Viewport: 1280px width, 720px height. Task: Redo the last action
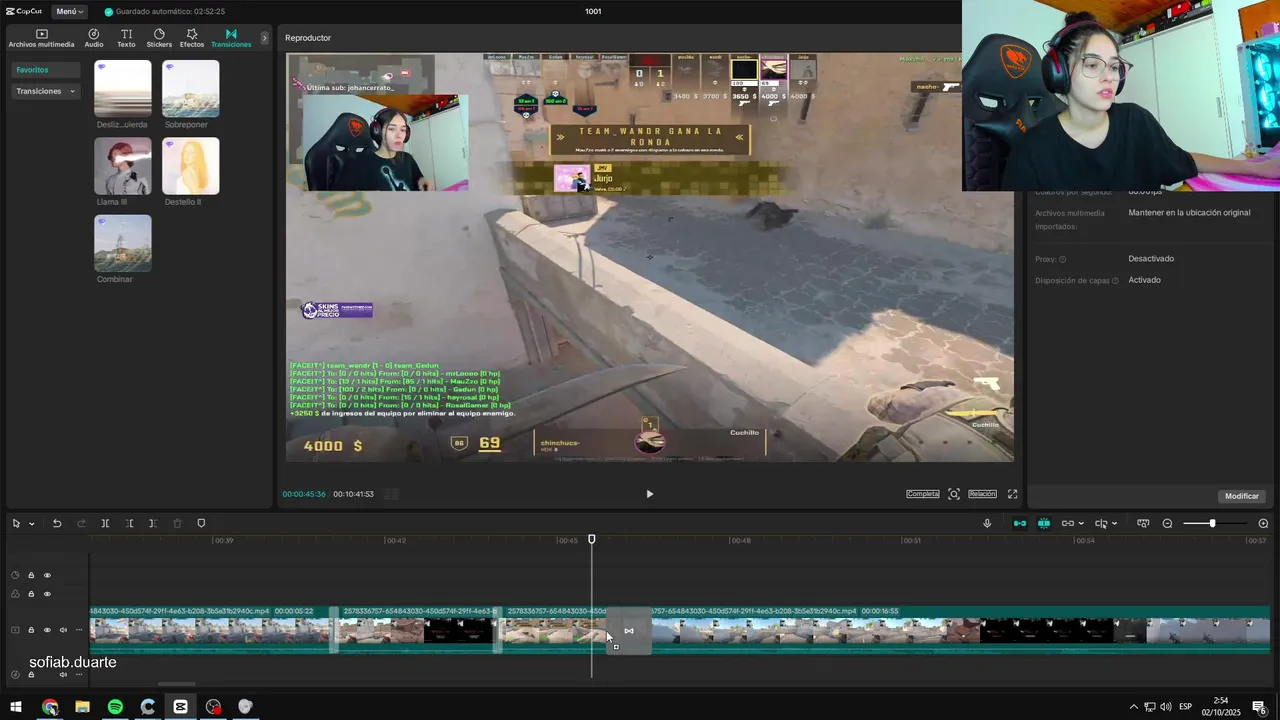click(81, 524)
